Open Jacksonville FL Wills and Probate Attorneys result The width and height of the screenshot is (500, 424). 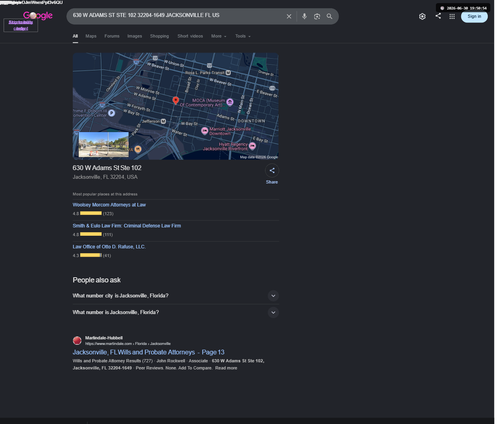(148, 352)
